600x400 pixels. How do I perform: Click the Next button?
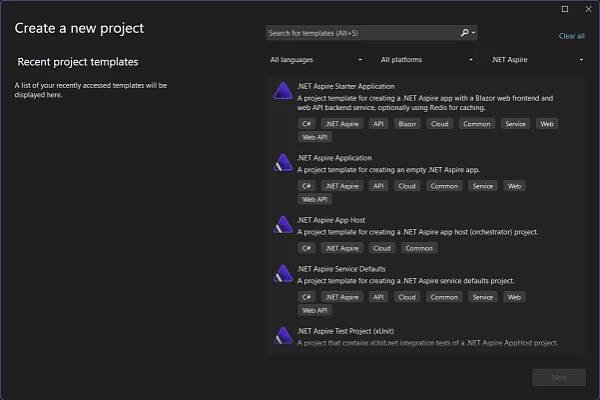559,378
